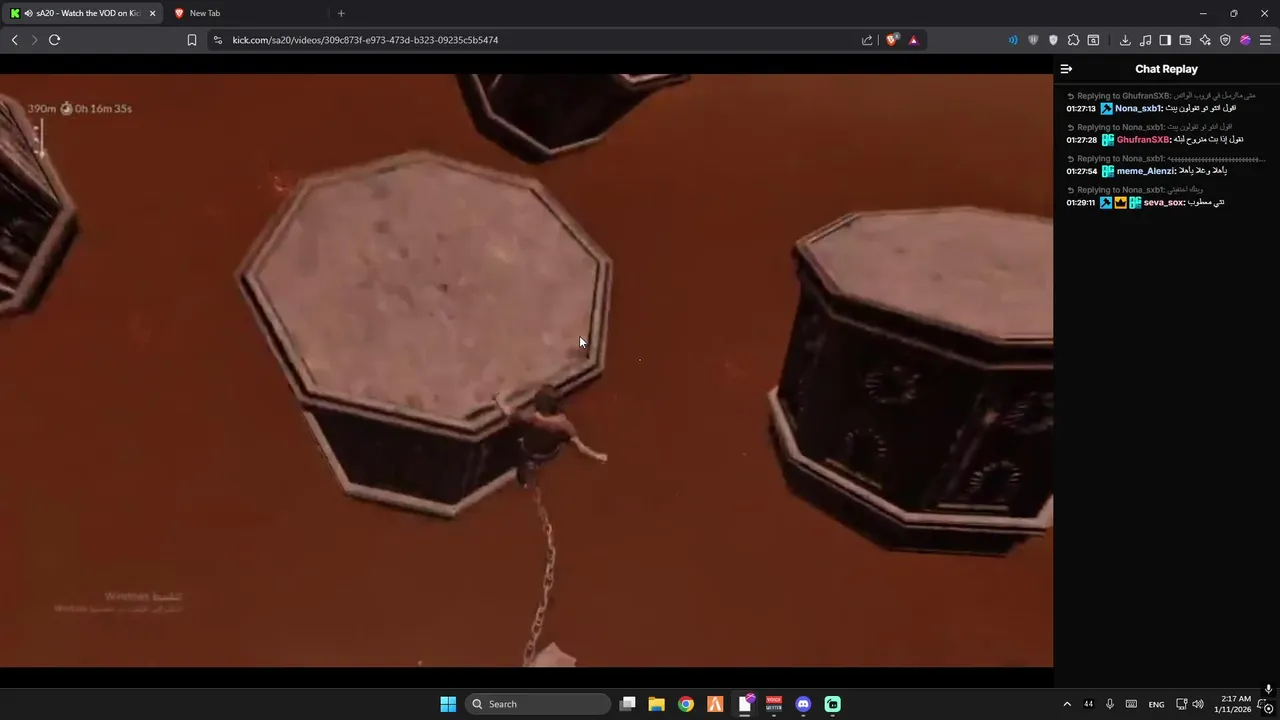Open Google Chrome from the taskbar
Image resolution: width=1280 pixels, height=720 pixels.
pos(685,704)
